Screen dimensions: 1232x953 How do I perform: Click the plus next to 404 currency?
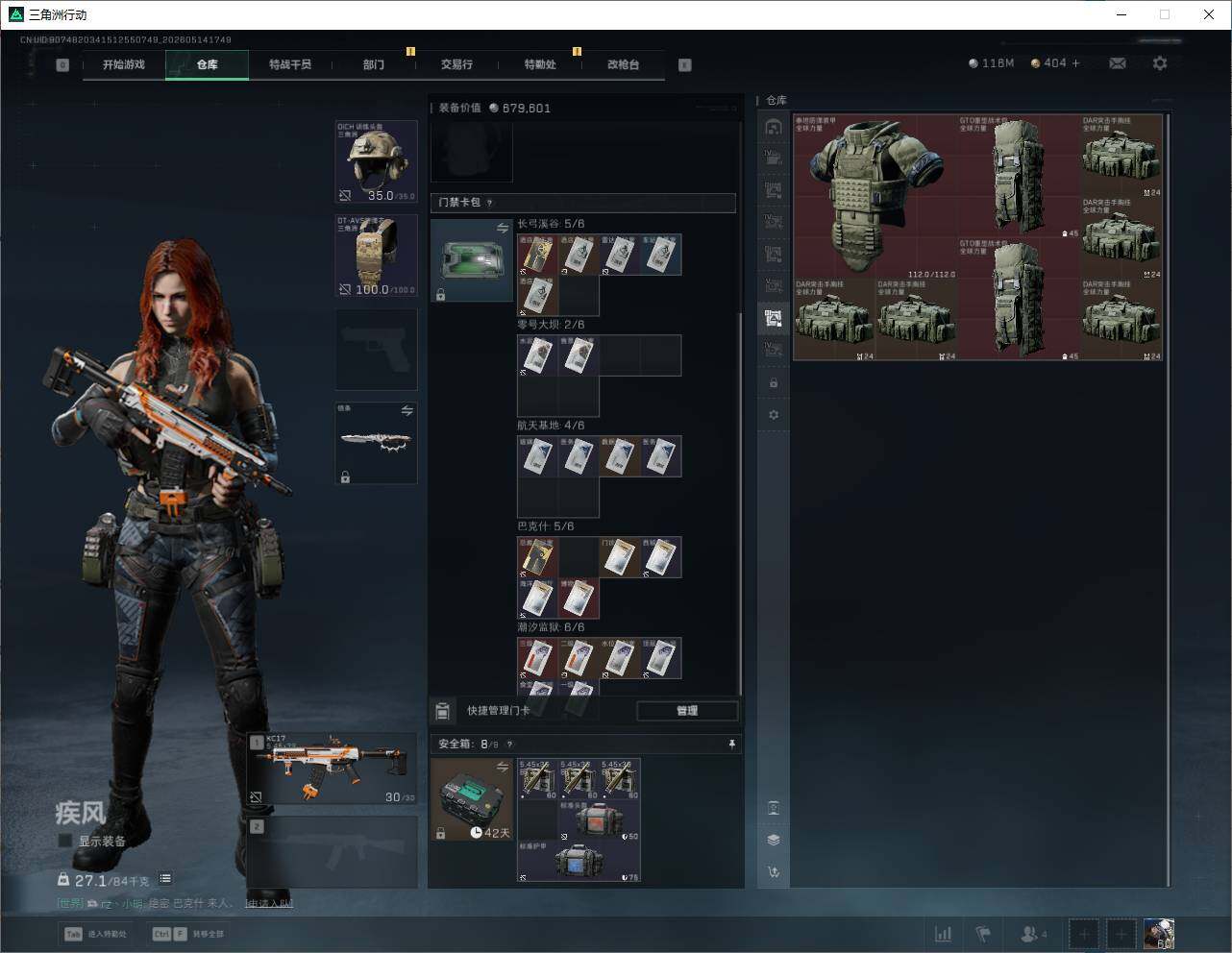[x=1075, y=63]
